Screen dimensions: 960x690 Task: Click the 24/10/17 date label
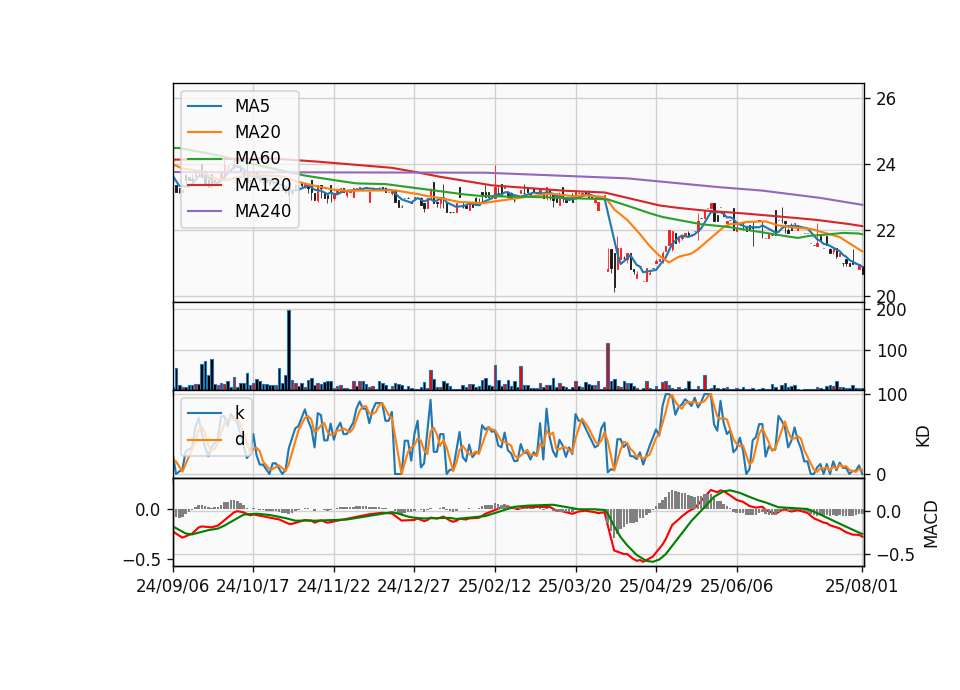point(253,586)
